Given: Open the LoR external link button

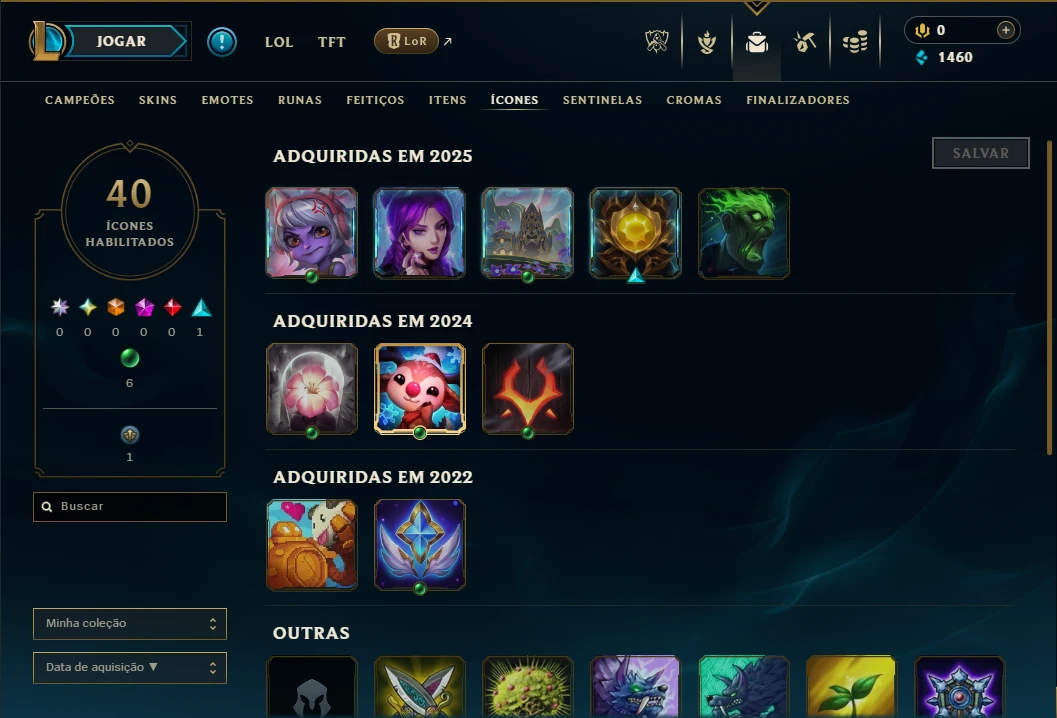Looking at the screenshot, I should [x=406, y=41].
